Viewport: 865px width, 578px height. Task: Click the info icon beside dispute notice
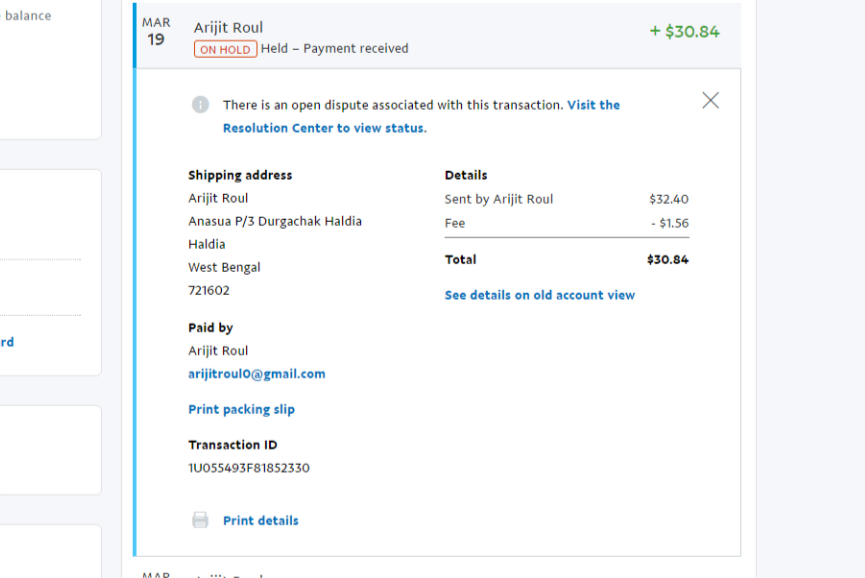click(200, 105)
